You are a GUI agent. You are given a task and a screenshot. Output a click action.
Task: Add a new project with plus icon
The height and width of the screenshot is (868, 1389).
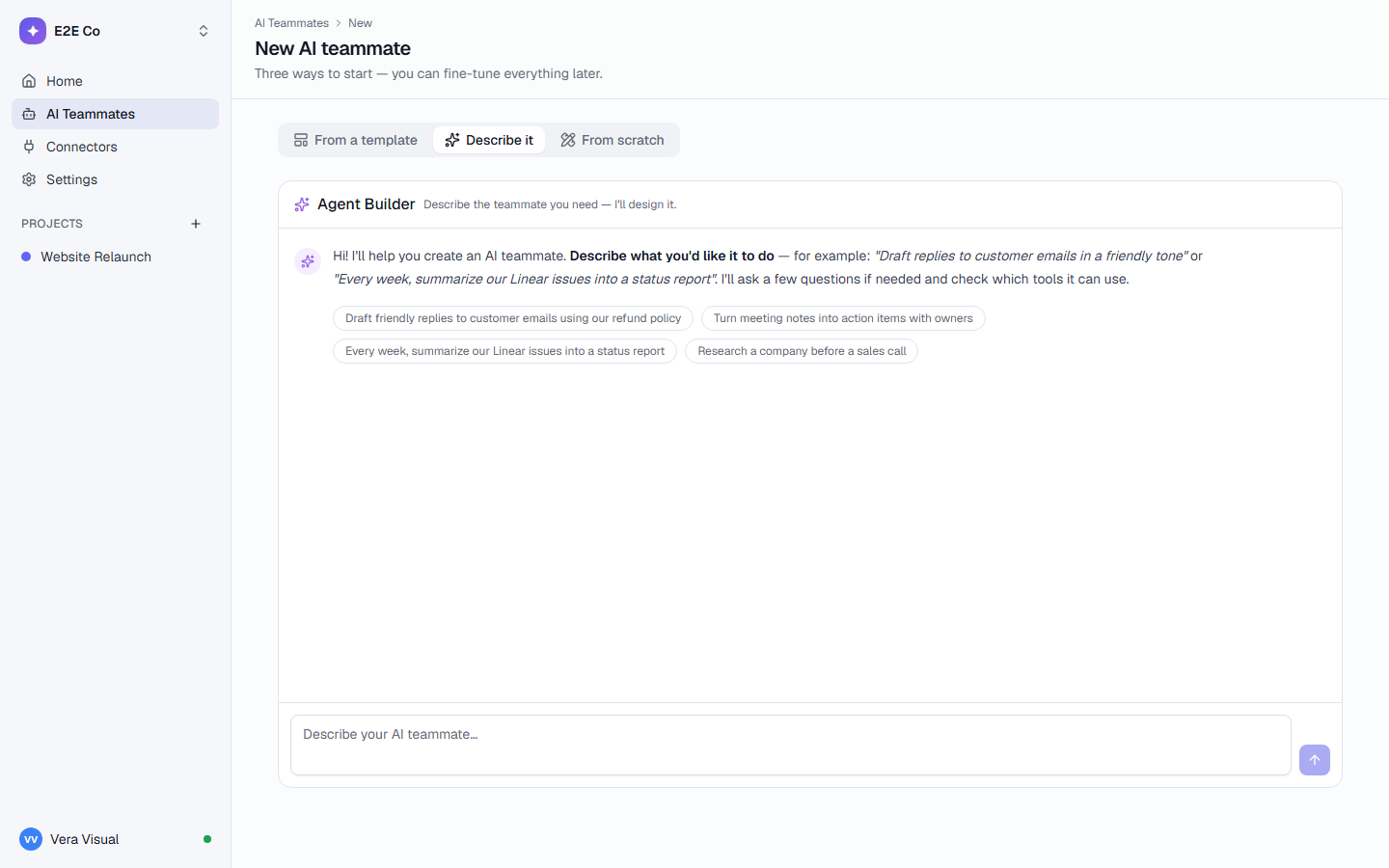196,224
